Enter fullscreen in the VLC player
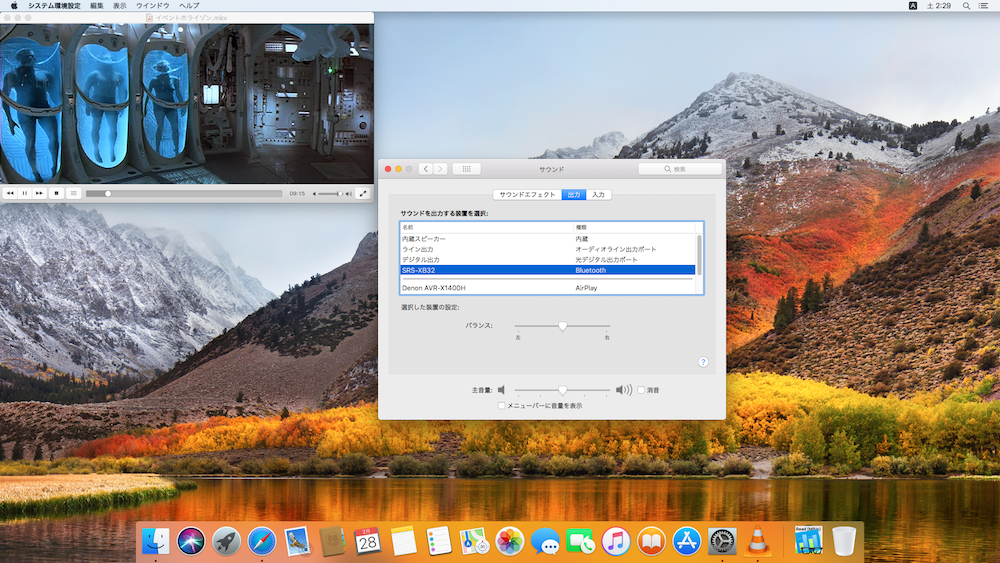Screen dimensions: 1000x563 tap(362, 193)
